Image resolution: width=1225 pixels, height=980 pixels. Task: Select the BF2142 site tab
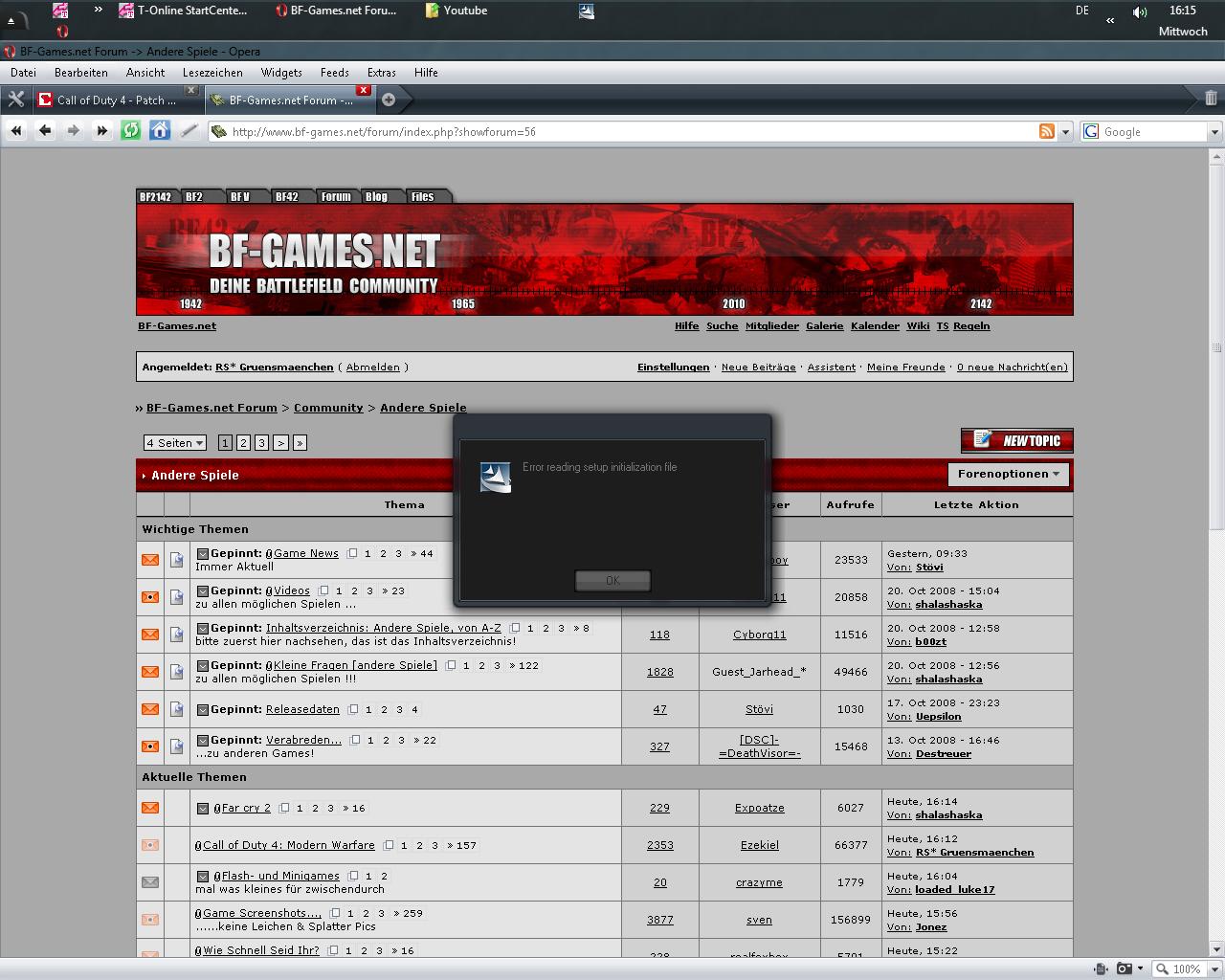coord(155,196)
